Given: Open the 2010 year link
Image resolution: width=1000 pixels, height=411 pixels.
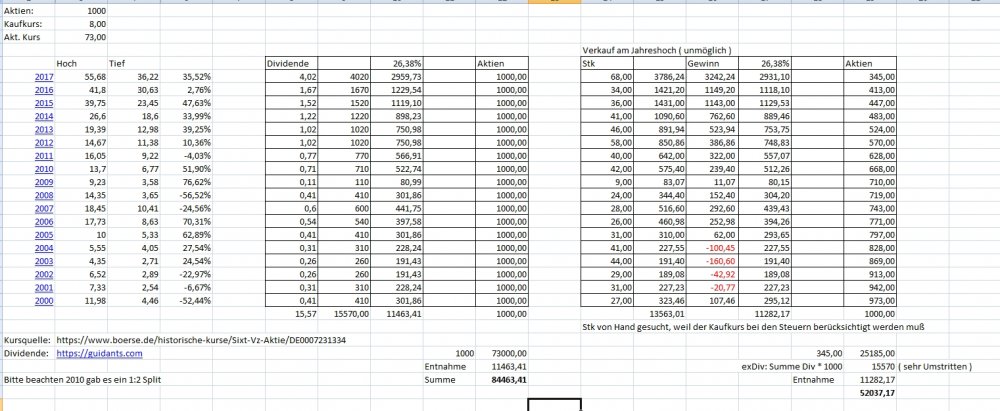Looking at the screenshot, I should (44, 169).
